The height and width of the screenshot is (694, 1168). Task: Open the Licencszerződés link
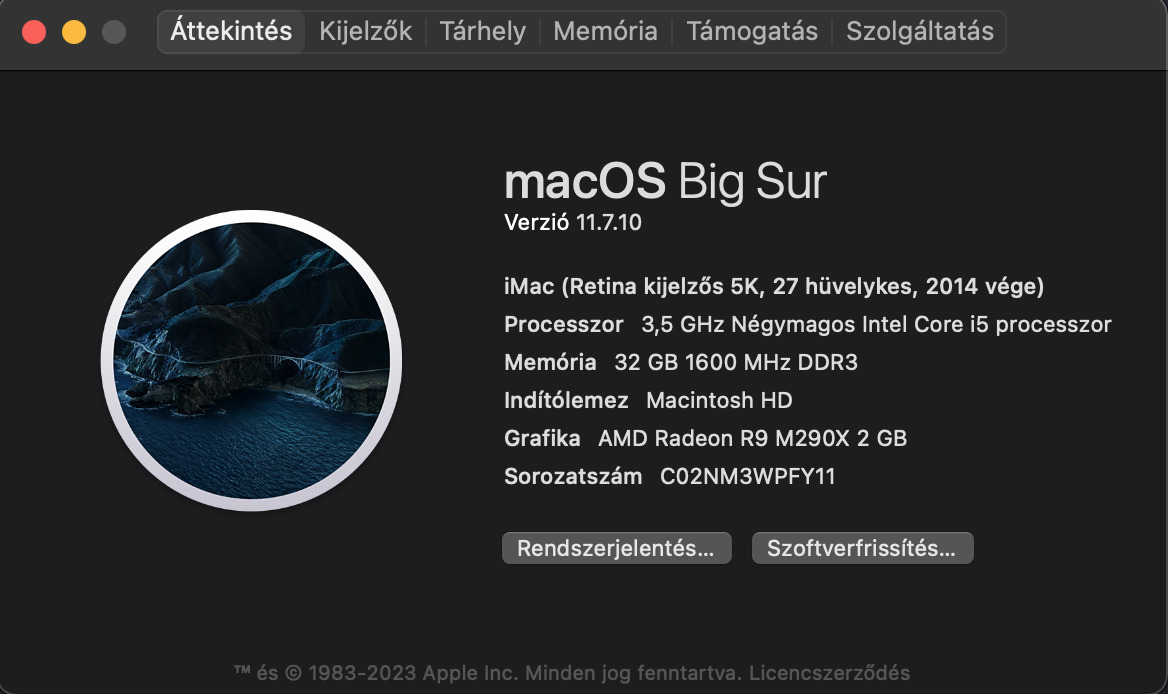829,672
